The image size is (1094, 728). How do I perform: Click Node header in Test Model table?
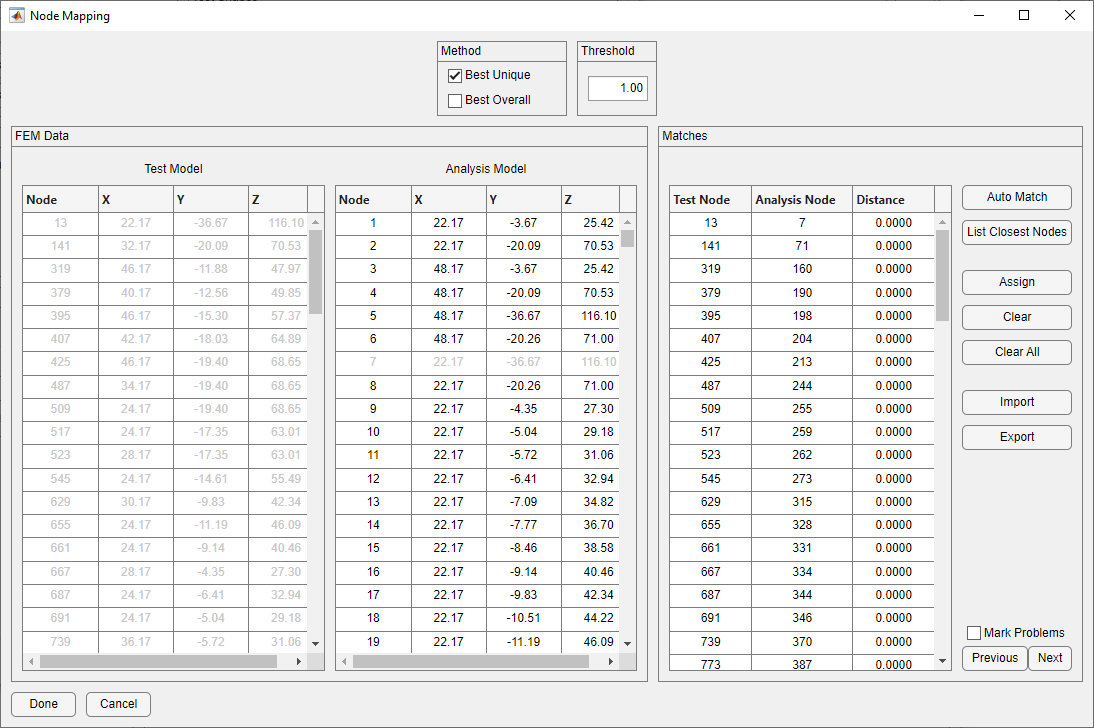click(60, 200)
